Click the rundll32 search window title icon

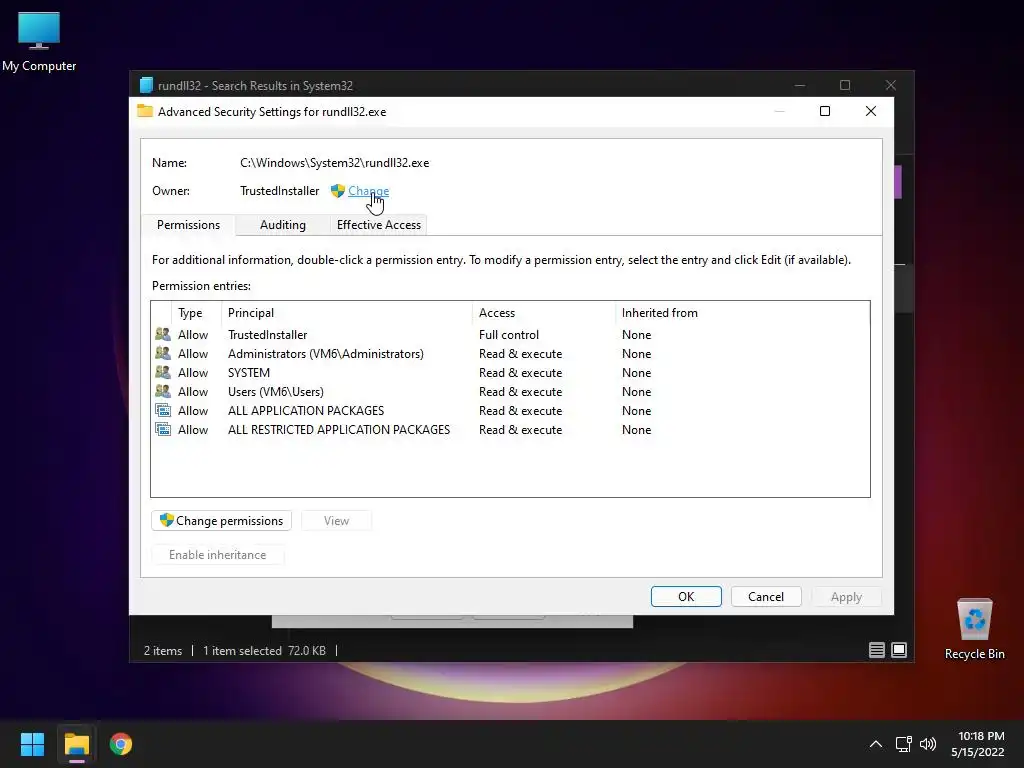[146, 86]
